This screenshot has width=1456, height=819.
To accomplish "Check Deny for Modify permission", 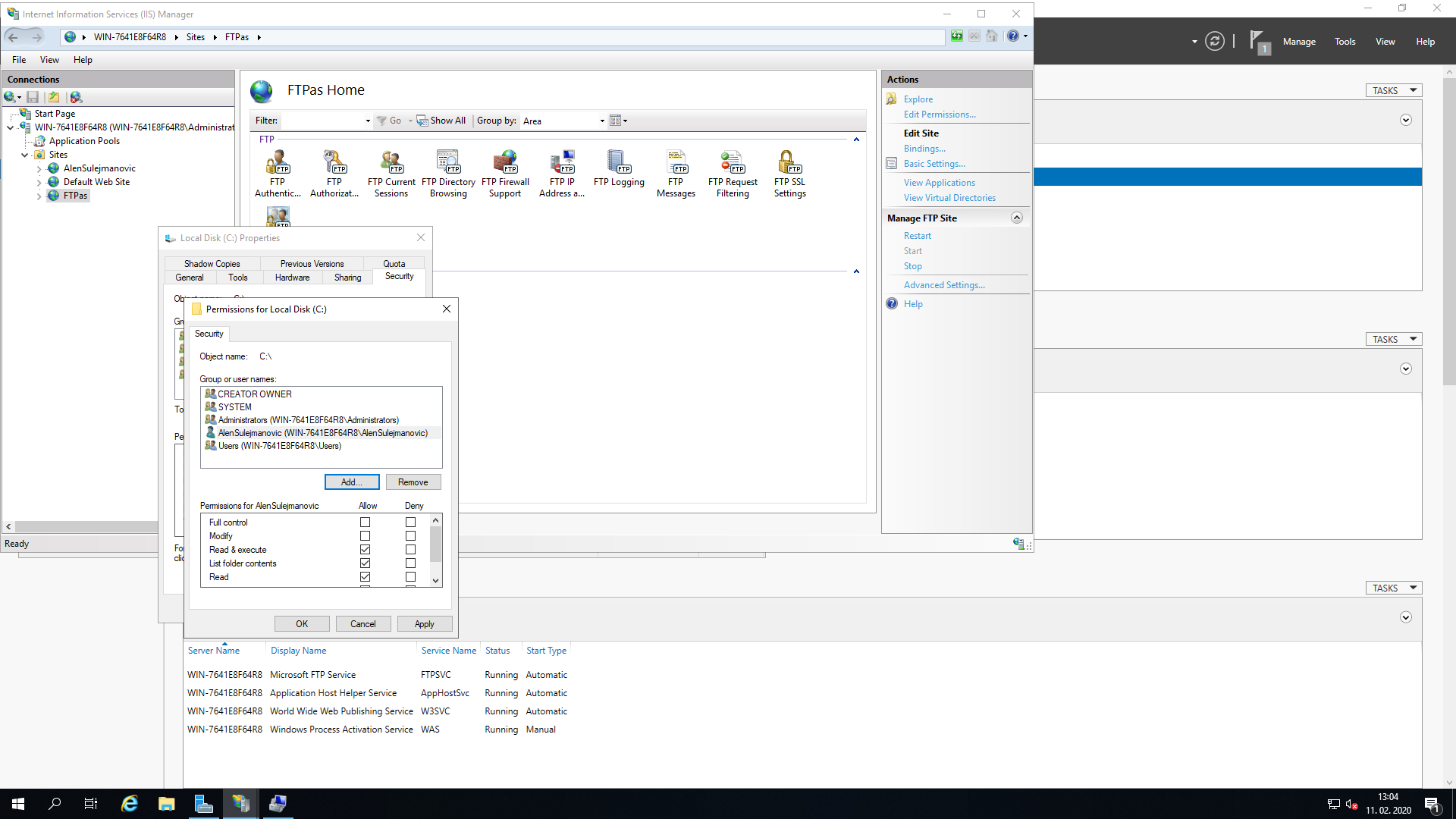I will [410, 536].
